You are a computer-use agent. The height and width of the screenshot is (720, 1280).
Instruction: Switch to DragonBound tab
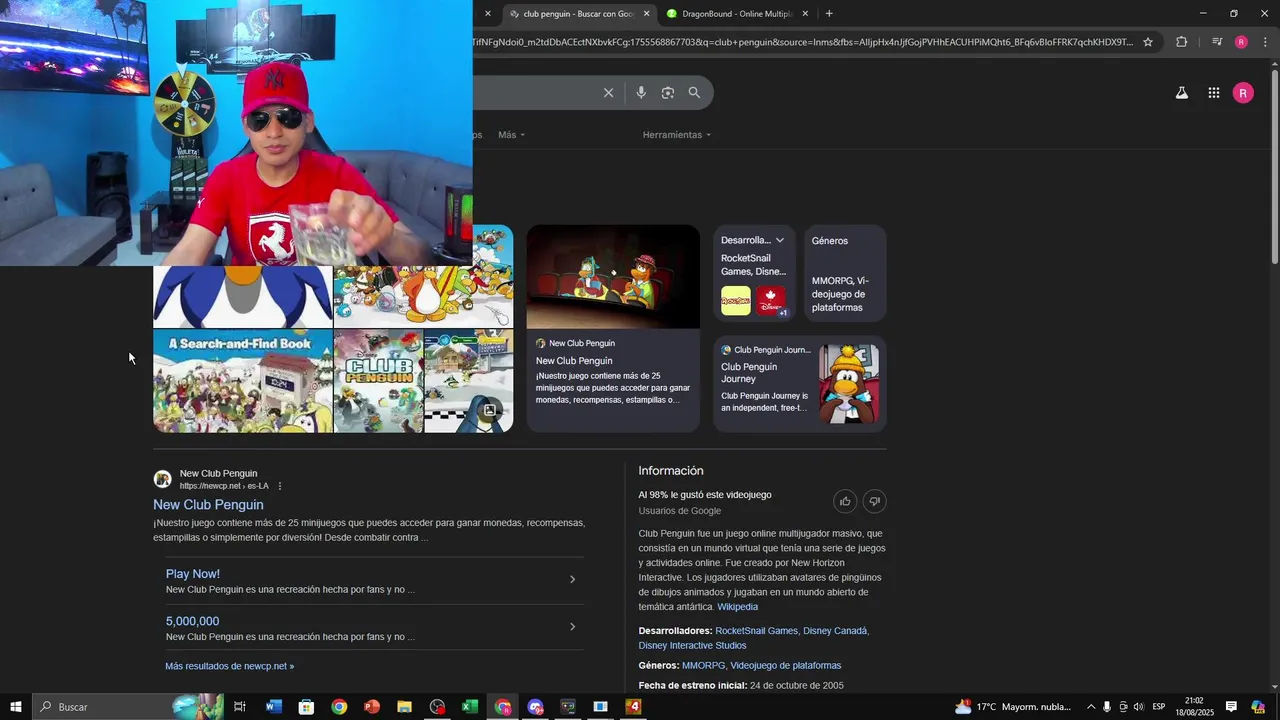pos(738,14)
